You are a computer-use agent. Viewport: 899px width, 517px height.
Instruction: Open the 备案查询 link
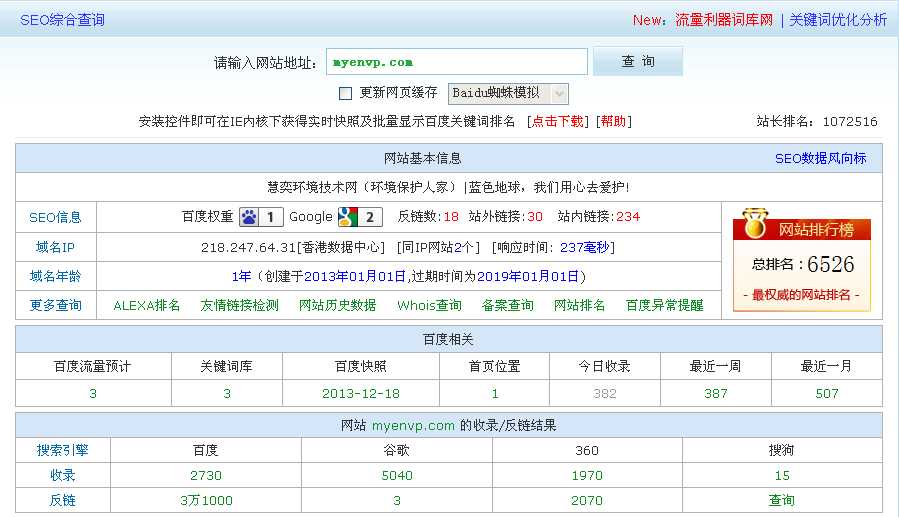(x=508, y=306)
